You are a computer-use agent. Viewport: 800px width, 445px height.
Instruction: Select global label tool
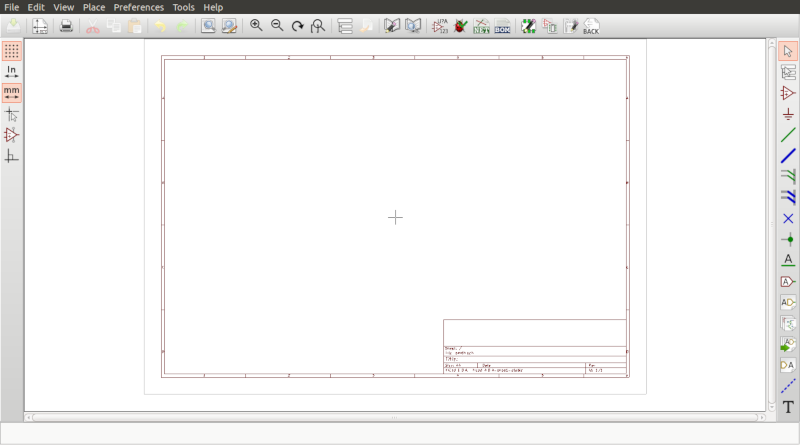coord(788,282)
